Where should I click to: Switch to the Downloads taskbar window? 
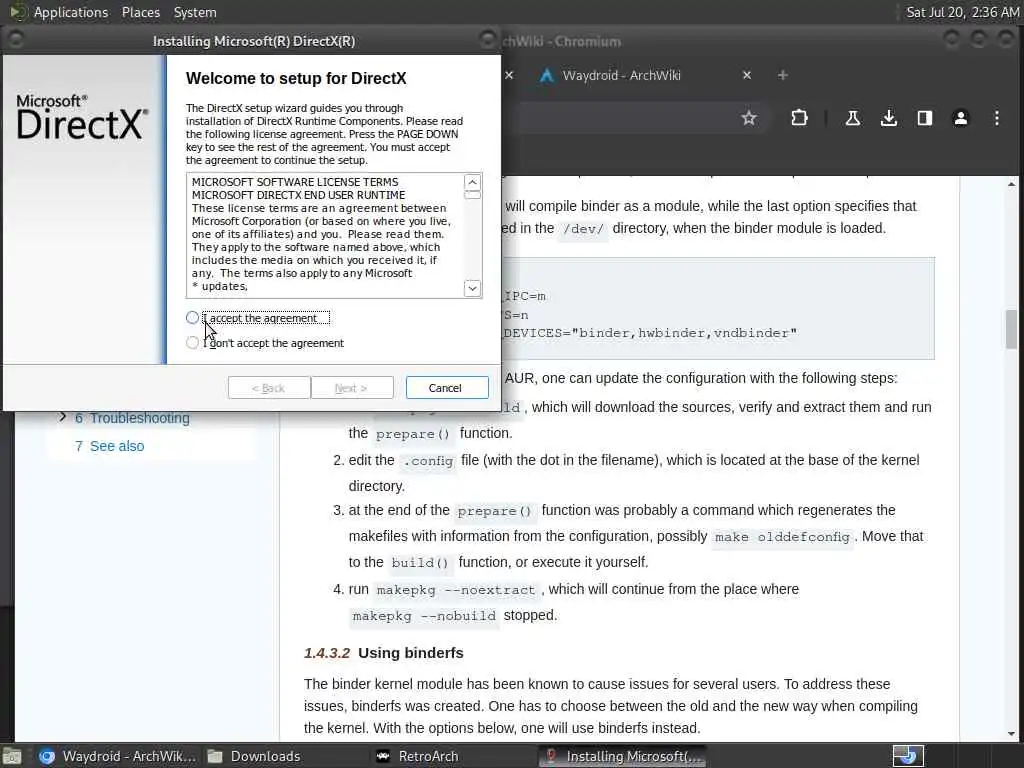click(x=255, y=756)
